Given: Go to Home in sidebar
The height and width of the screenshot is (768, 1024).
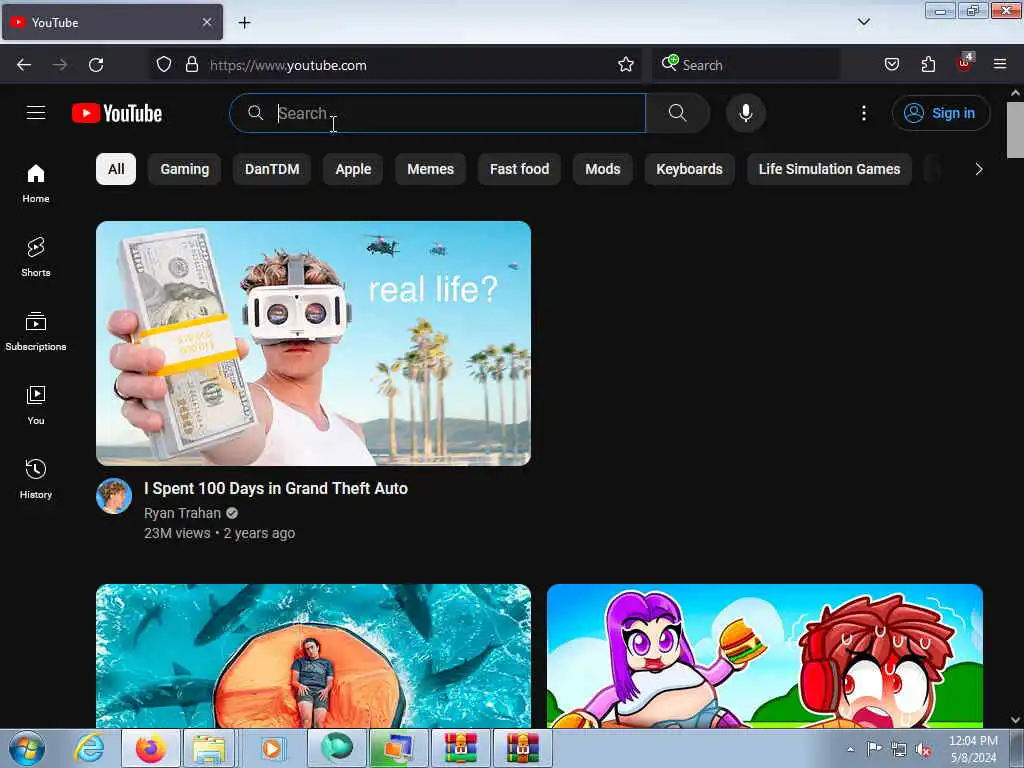Looking at the screenshot, I should click(36, 184).
